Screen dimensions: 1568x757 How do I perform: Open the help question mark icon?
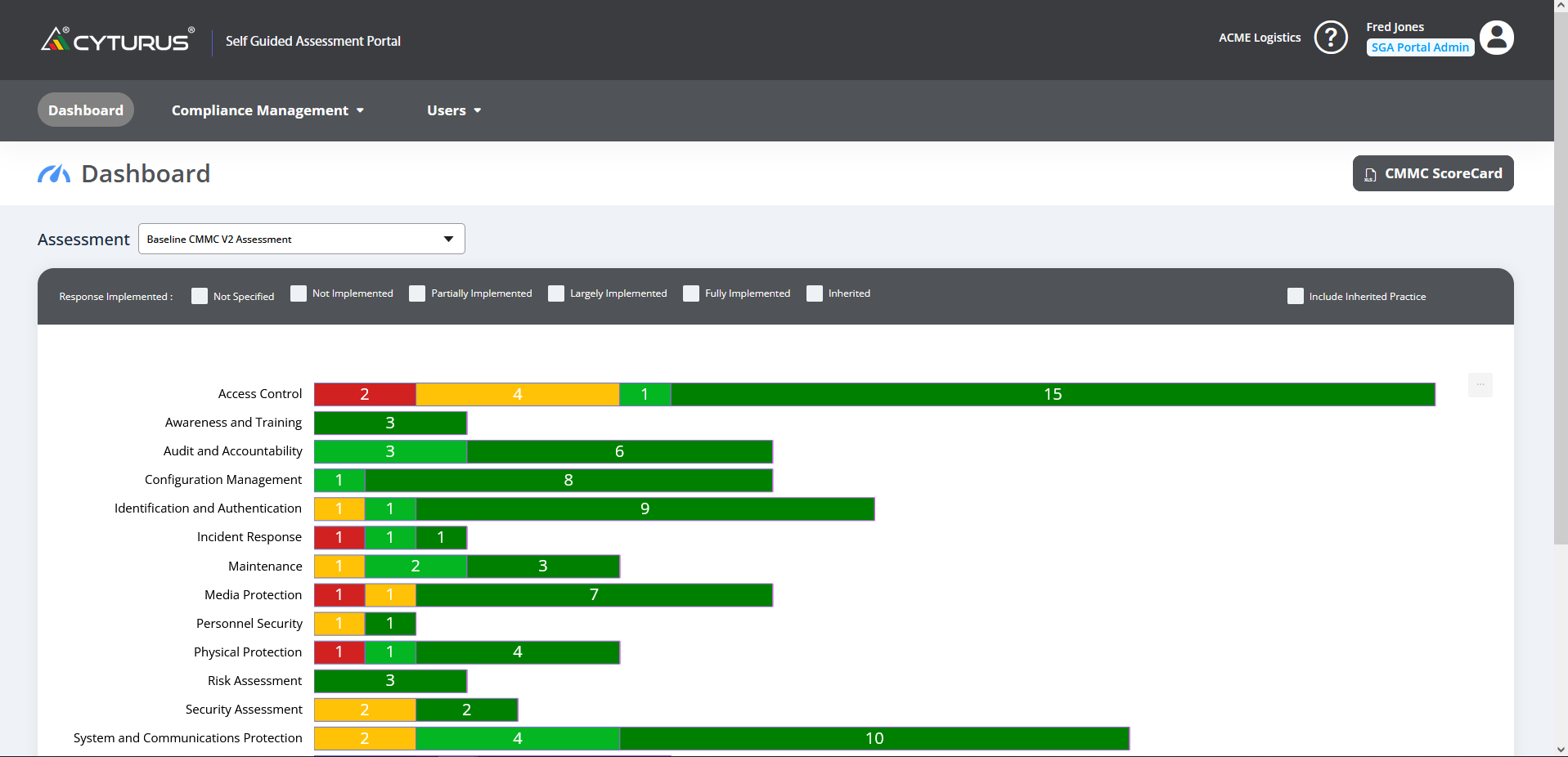click(x=1331, y=37)
